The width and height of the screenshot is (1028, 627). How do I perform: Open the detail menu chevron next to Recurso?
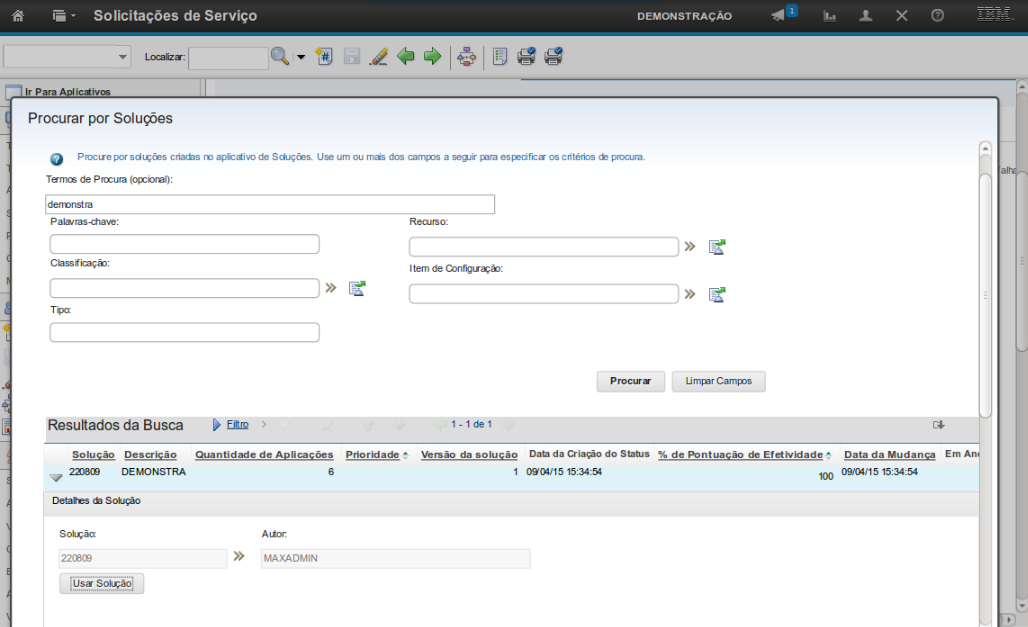pyautogui.click(x=690, y=247)
